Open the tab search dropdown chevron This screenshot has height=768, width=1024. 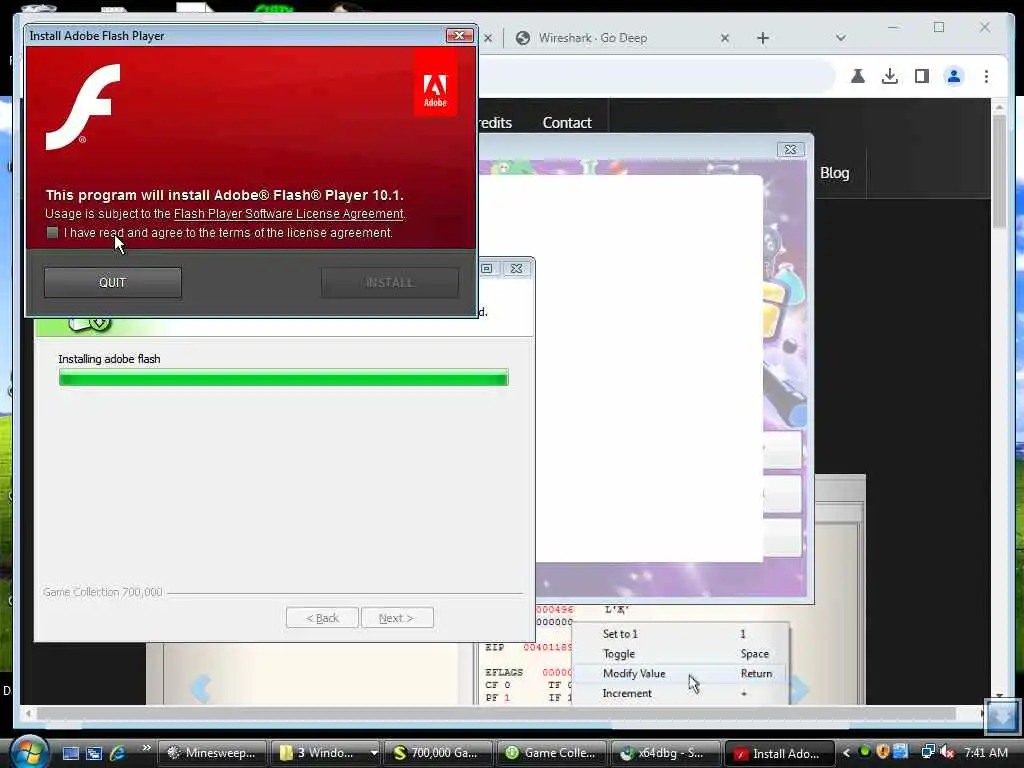(x=840, y=38)
